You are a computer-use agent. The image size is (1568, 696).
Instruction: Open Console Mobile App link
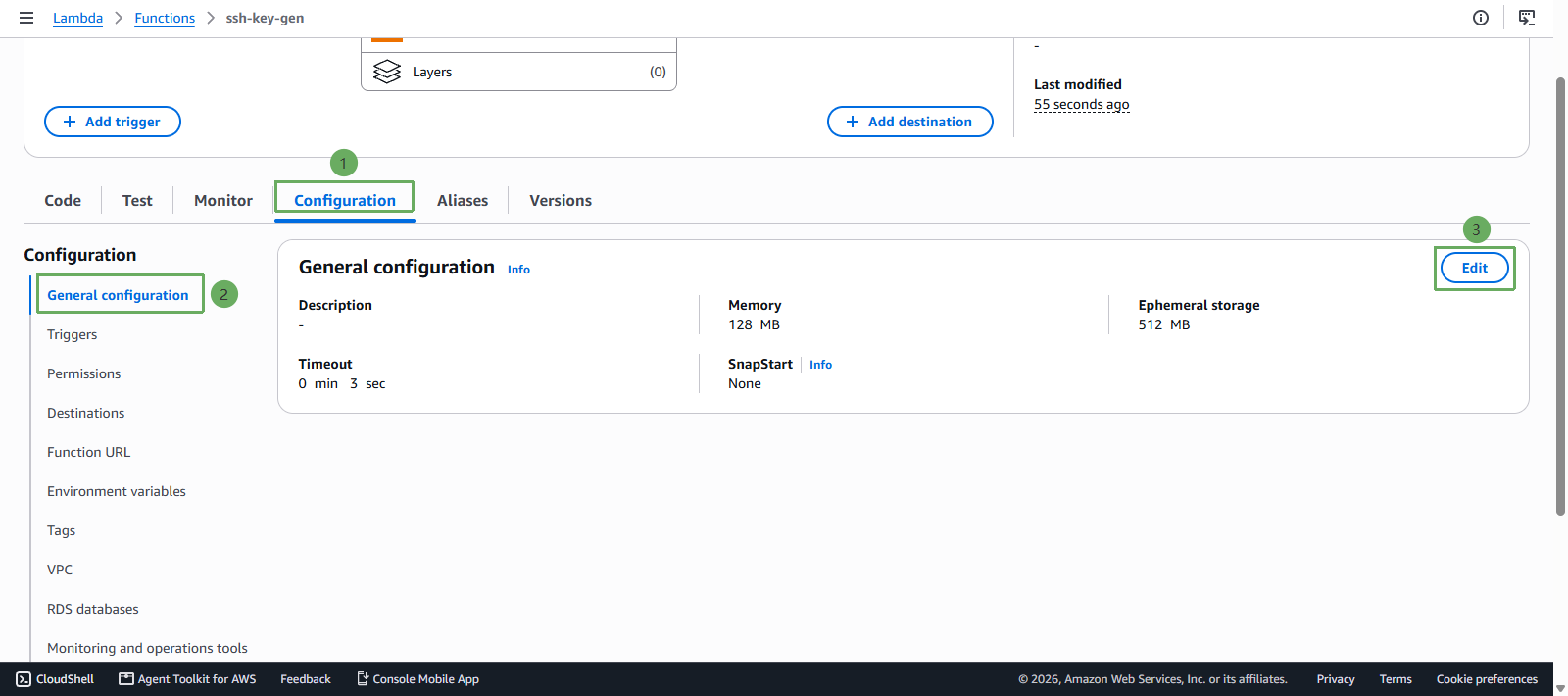tap(417, 679)
